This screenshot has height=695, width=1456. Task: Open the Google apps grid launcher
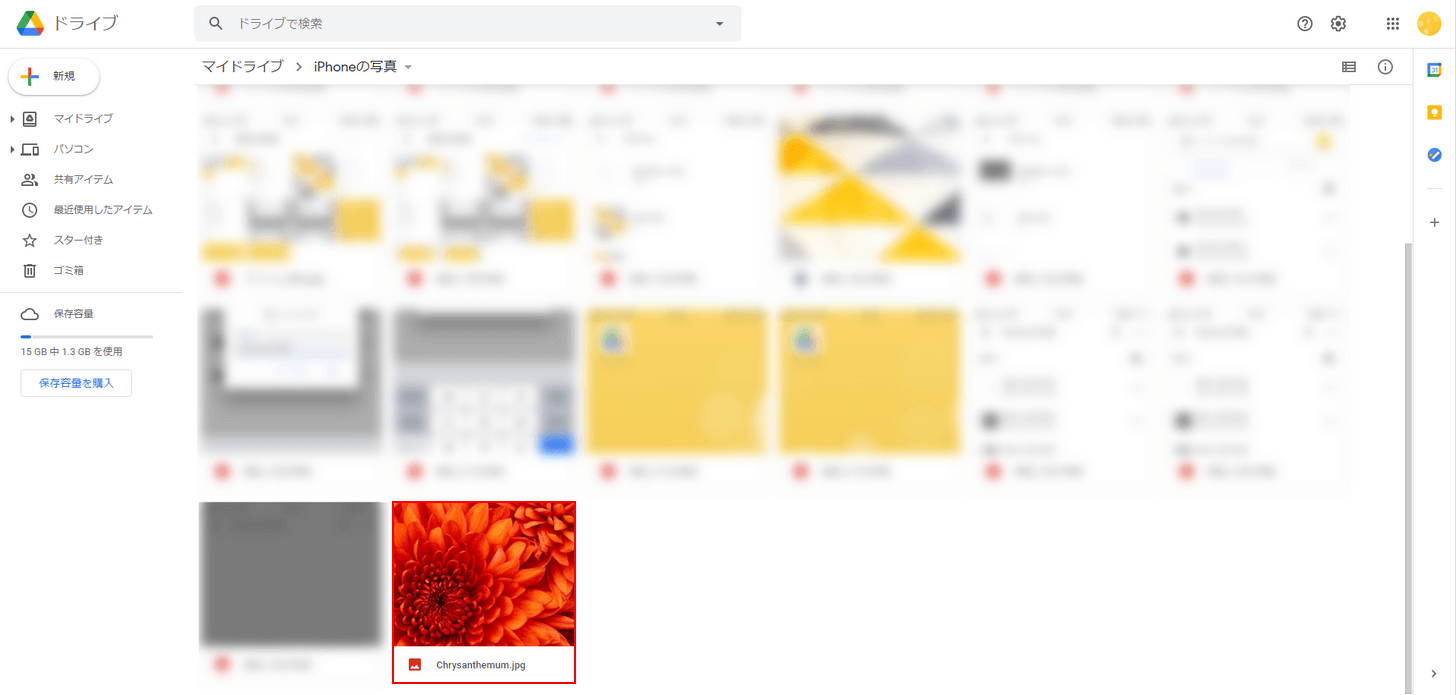[1393, 24]
